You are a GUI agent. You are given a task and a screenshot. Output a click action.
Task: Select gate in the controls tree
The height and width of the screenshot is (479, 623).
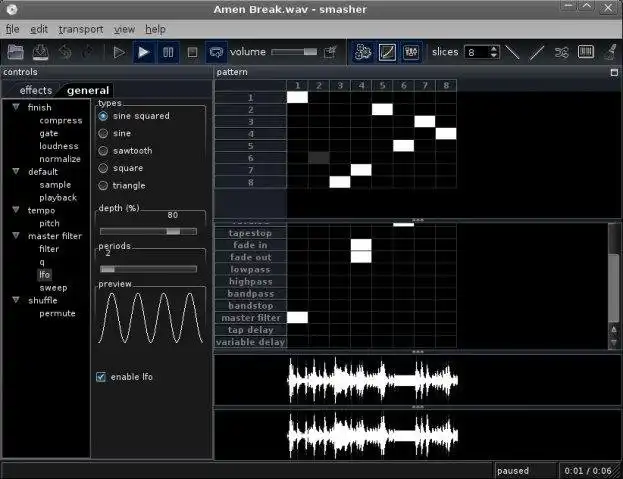(x=49, y=133)
